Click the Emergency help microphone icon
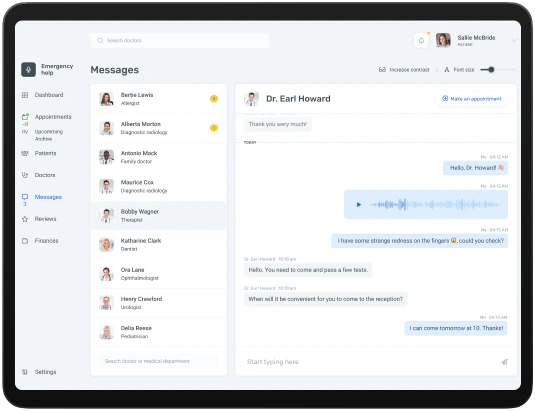Image resolution: width=535 pixels, height=411 pixels. (28, 70)
